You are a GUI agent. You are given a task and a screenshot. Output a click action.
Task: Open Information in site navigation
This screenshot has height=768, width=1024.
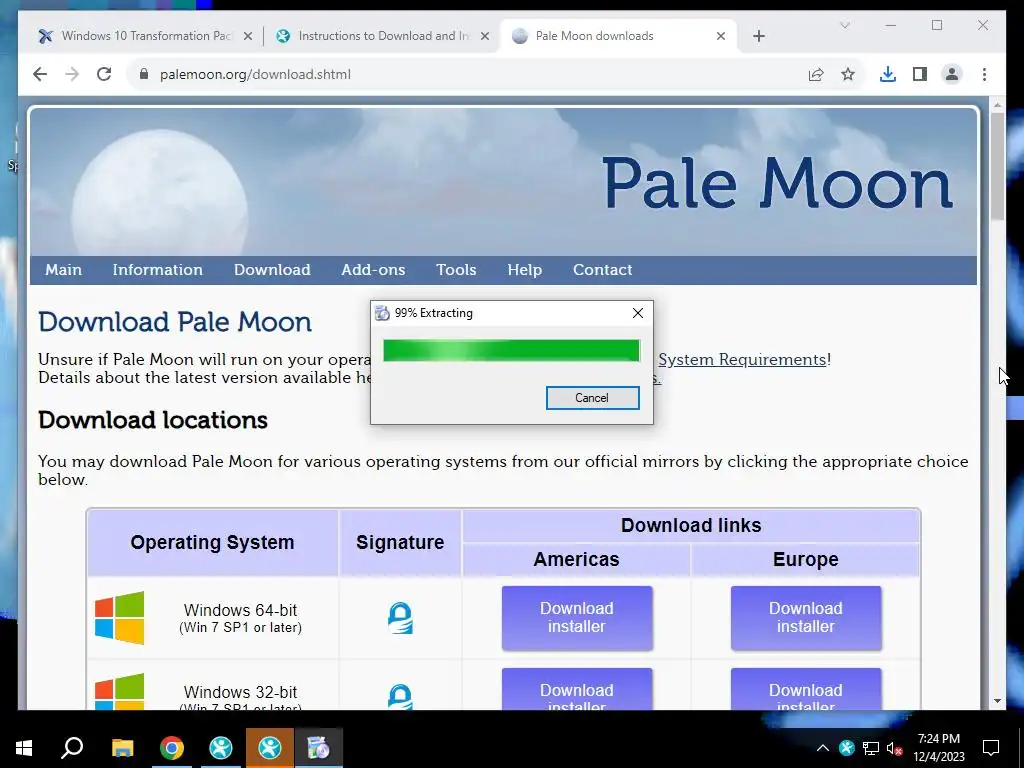tap(157, 270)
